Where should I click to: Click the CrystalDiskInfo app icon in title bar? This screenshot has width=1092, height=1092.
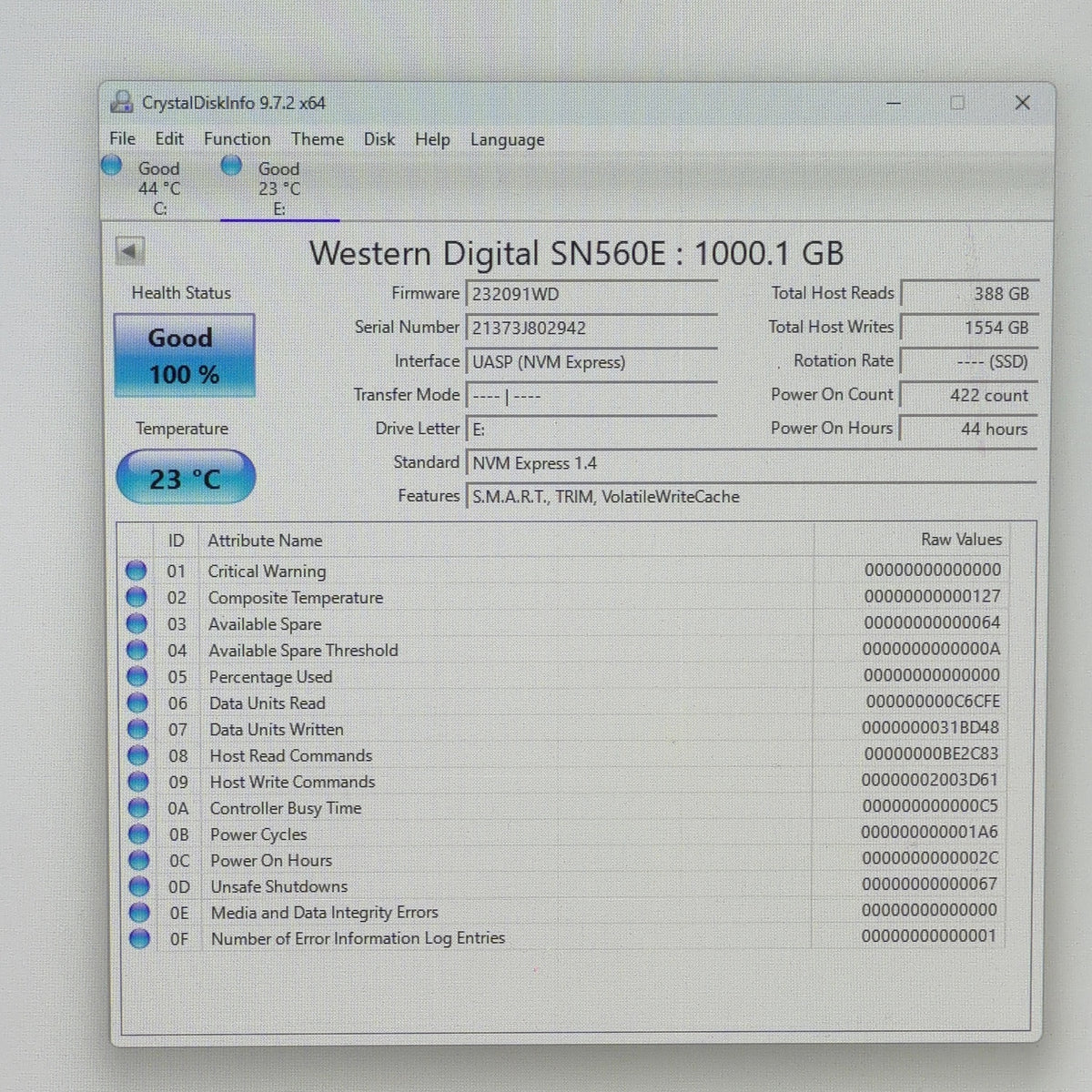[121, 102]
